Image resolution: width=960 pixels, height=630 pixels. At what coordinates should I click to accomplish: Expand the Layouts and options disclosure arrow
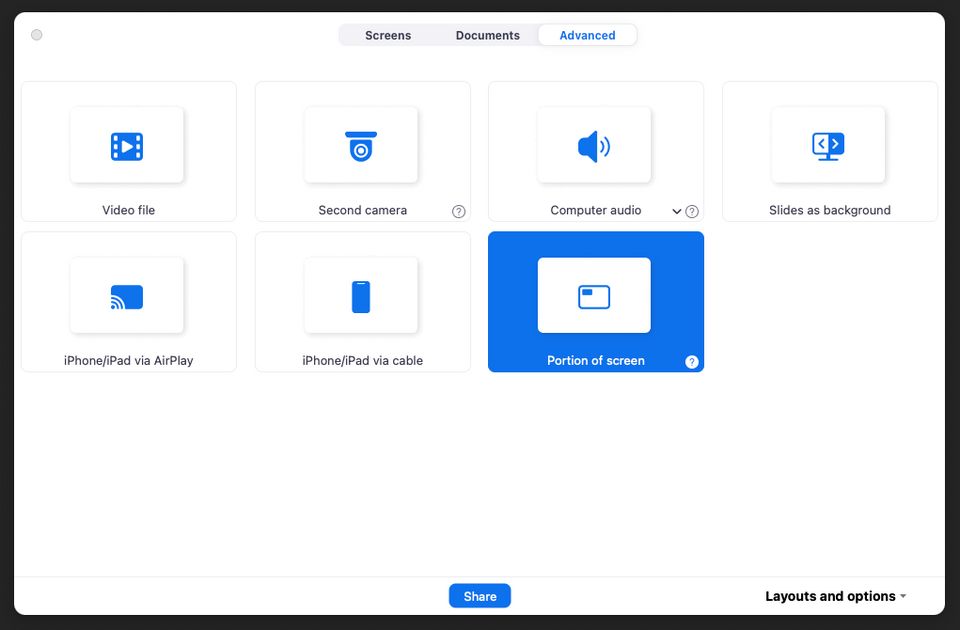(902, 595)
